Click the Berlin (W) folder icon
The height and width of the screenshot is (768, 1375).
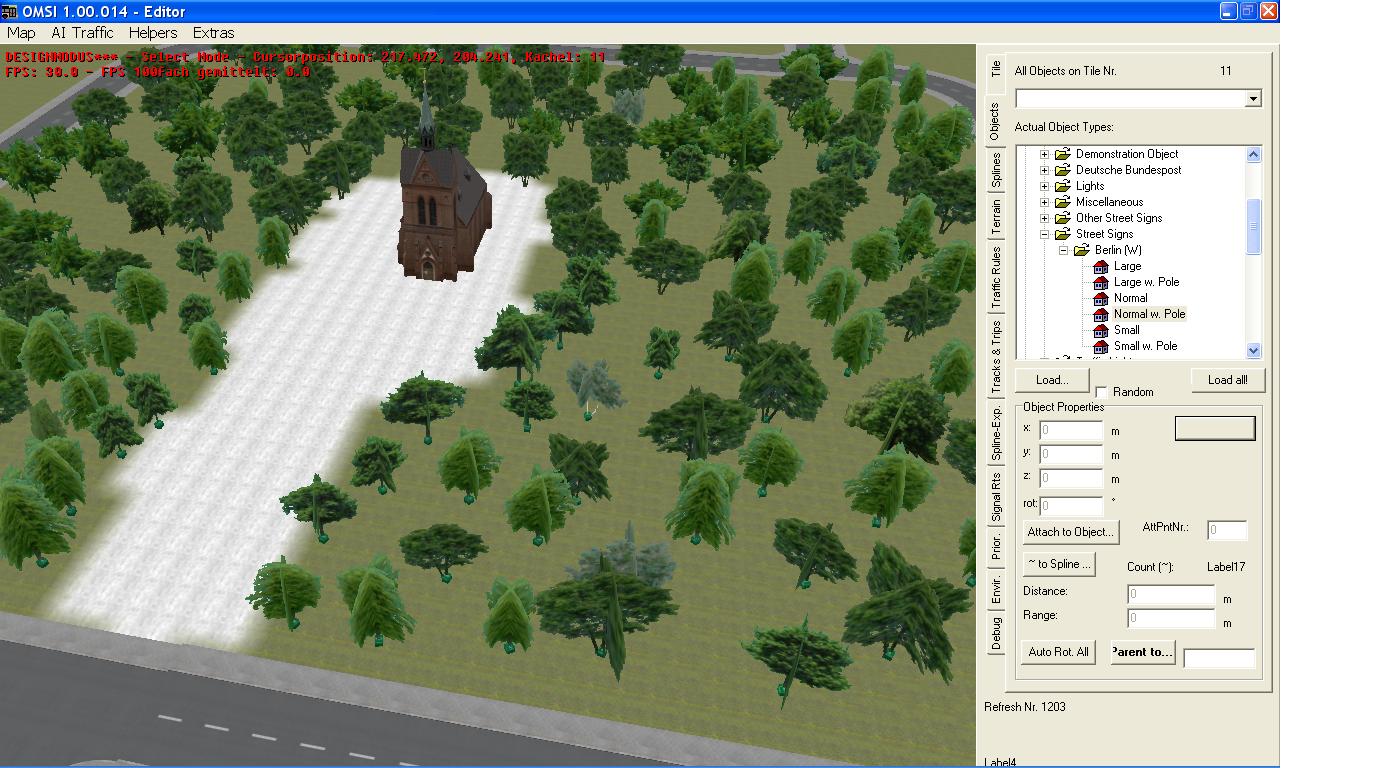[1081, 250]
